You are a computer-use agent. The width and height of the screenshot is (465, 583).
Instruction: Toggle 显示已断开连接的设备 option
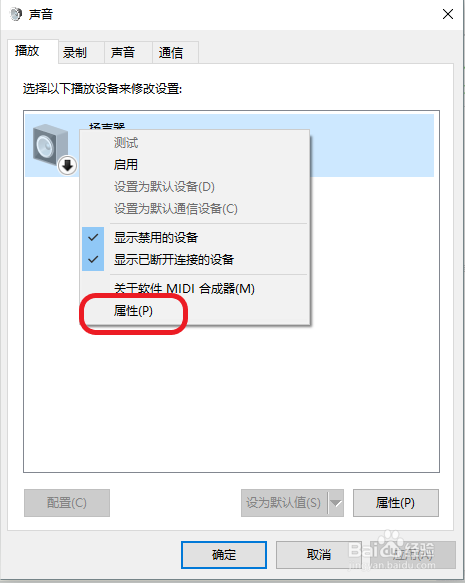tap(174, 260)
